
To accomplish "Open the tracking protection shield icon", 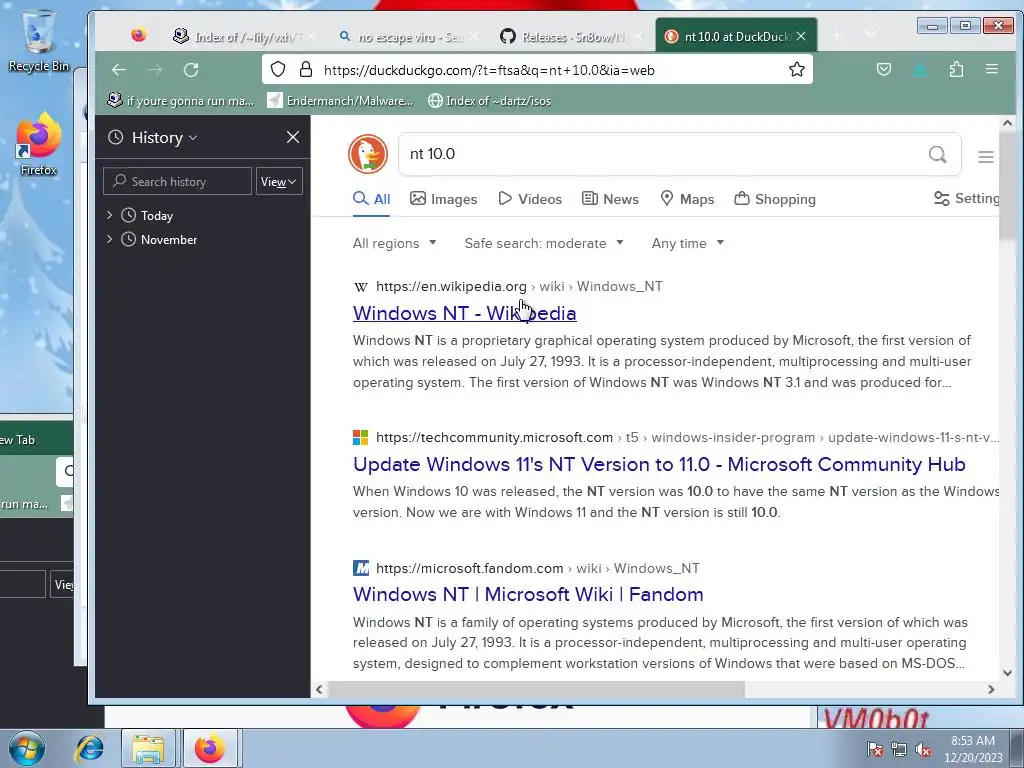I will pyautogui.click(x=278, y=70).
